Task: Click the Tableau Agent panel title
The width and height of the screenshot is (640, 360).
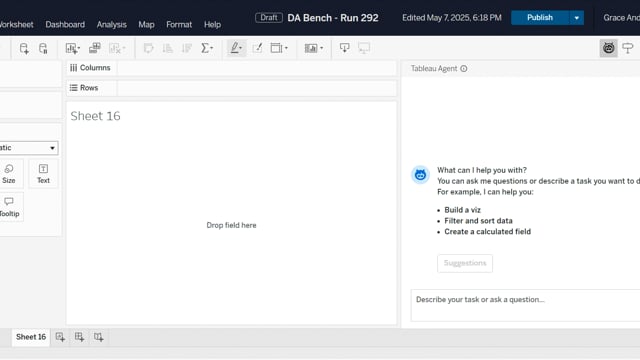Action: (434, 69)
